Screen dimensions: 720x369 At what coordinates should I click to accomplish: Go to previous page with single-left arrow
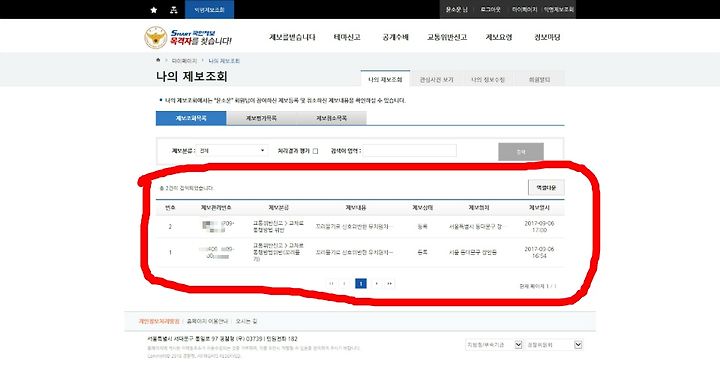click(x=344, y=284)
